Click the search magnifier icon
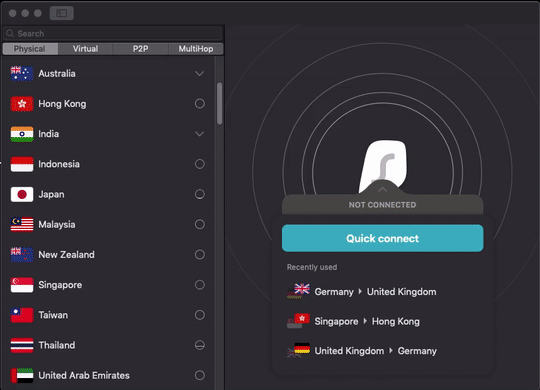540x390 pixels. click(10, 33)
